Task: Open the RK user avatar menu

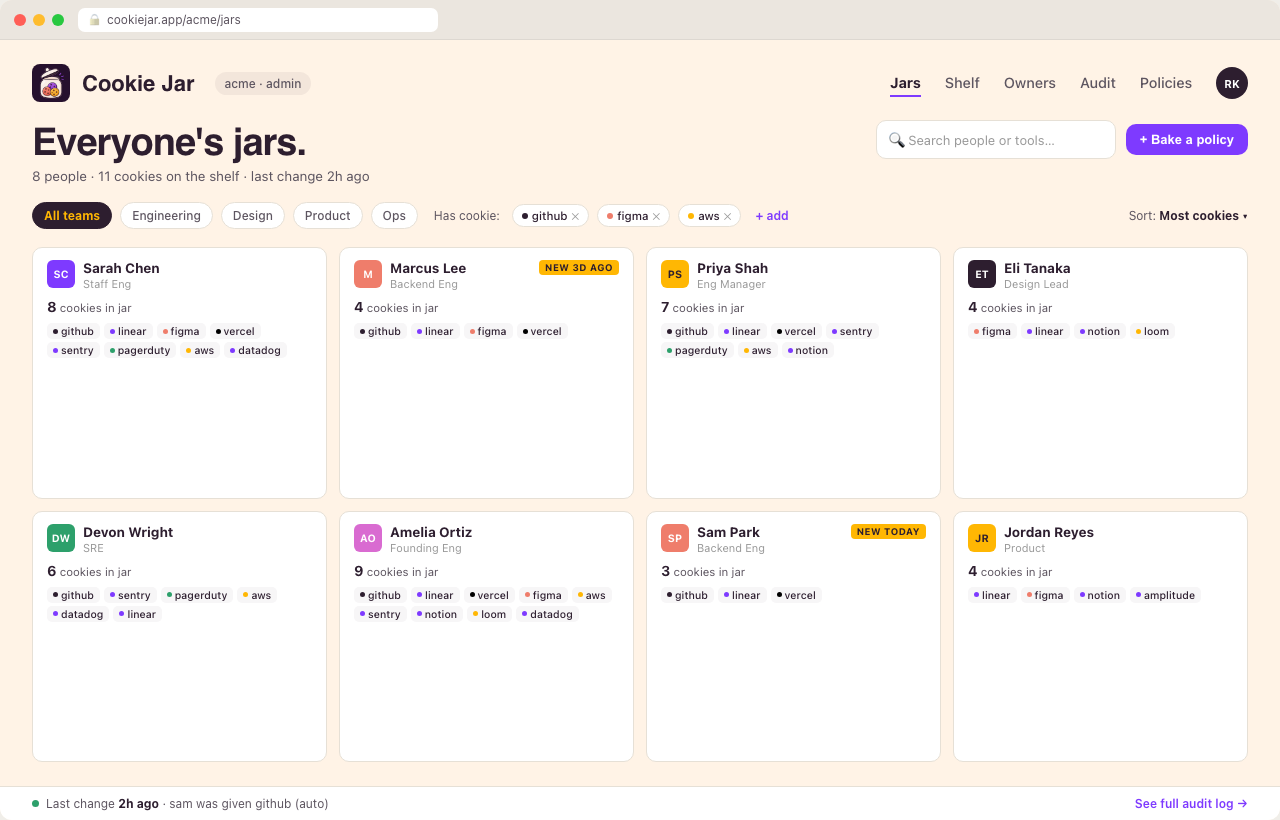Action: tap(1232, 83)
